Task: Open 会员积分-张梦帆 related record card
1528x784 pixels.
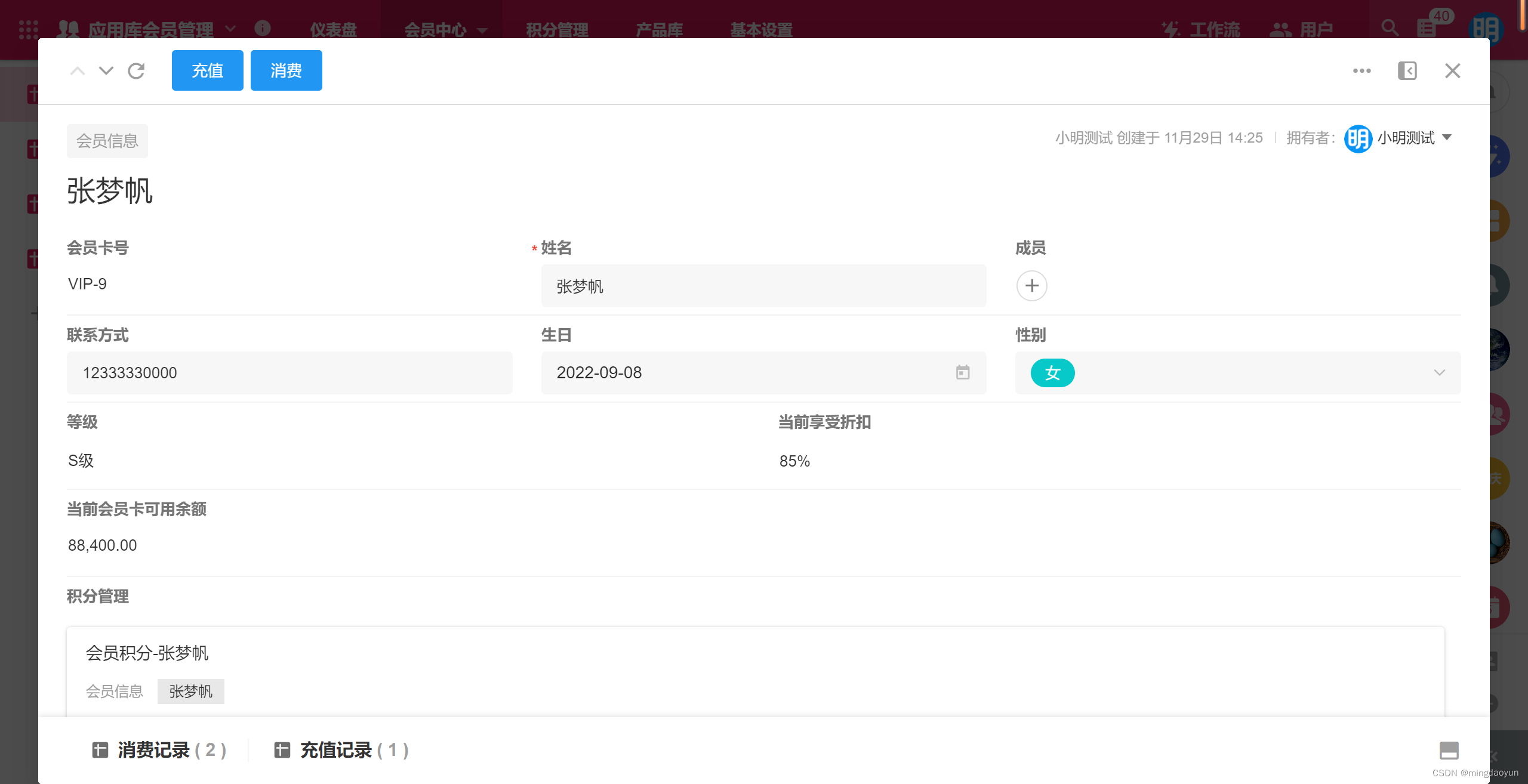Action: (x=755, y=672)
